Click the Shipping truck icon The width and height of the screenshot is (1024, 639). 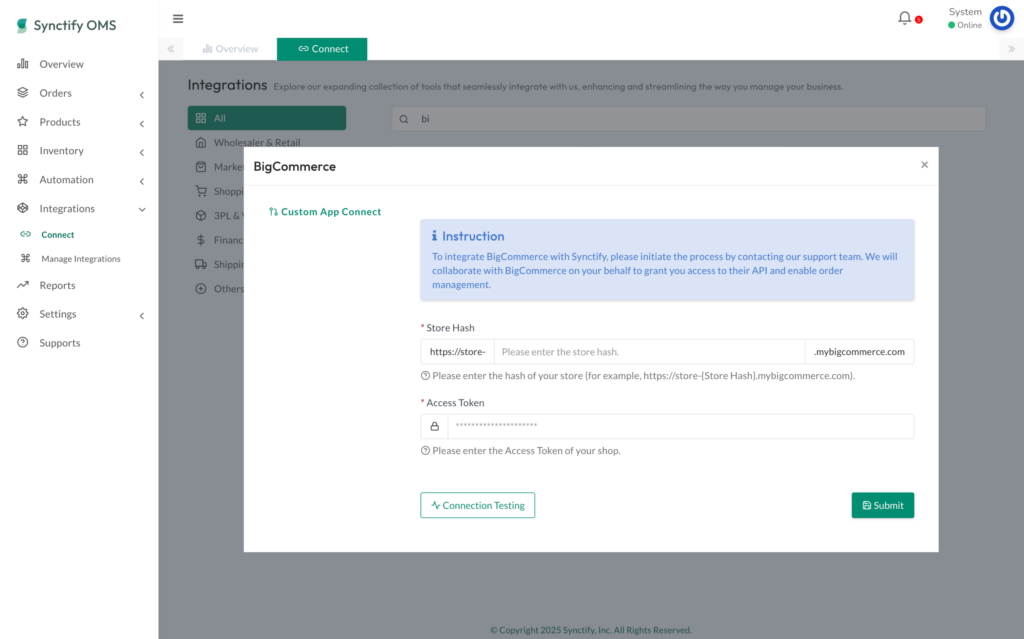pos(200,264)
